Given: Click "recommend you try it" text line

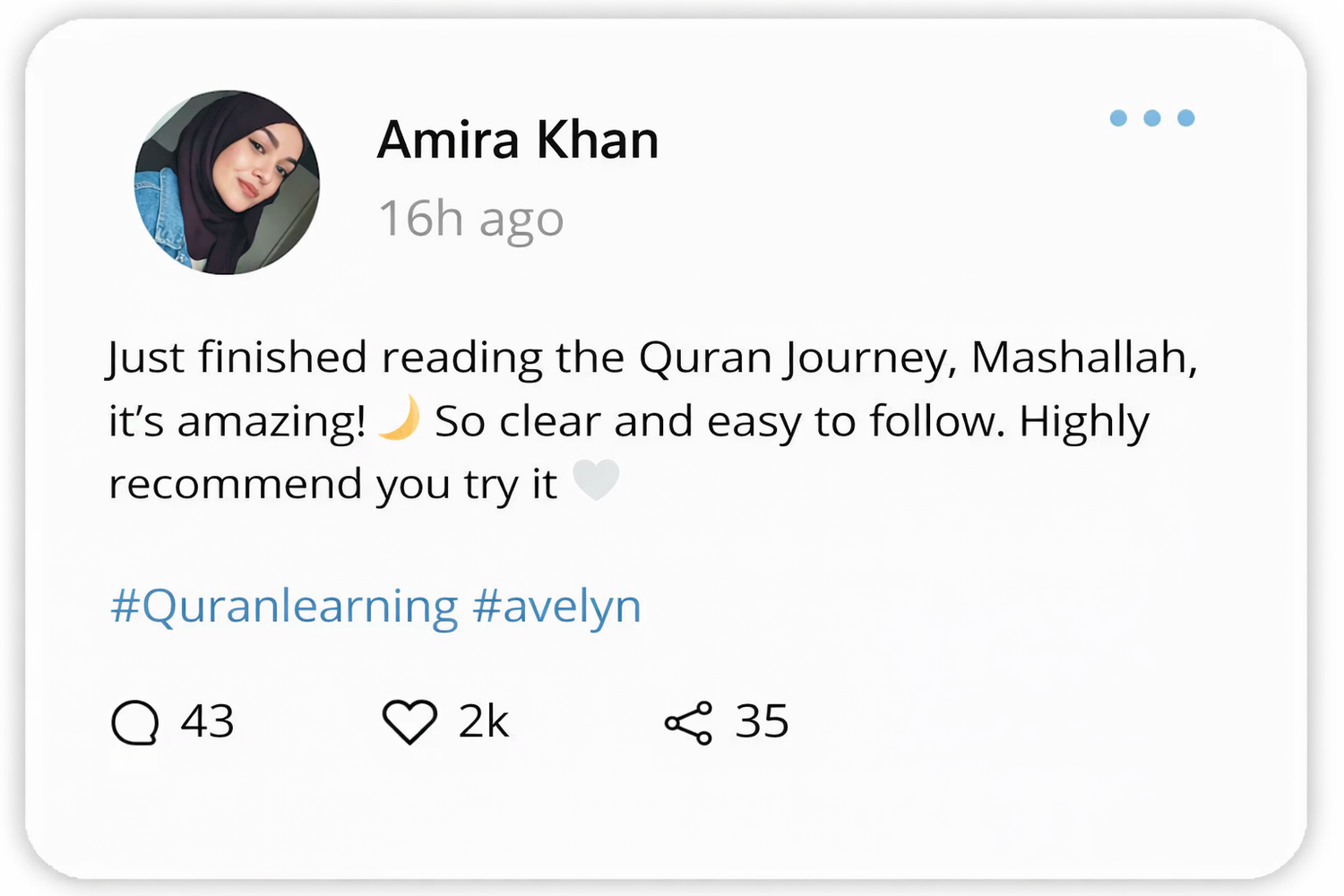Looking at the screenshot, I should pos(332,485).
